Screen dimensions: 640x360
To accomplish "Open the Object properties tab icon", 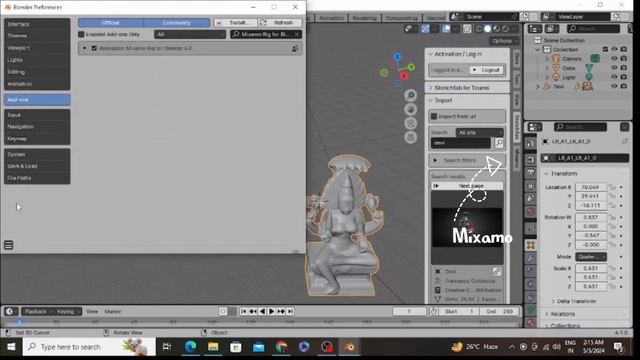I will 531,245.
